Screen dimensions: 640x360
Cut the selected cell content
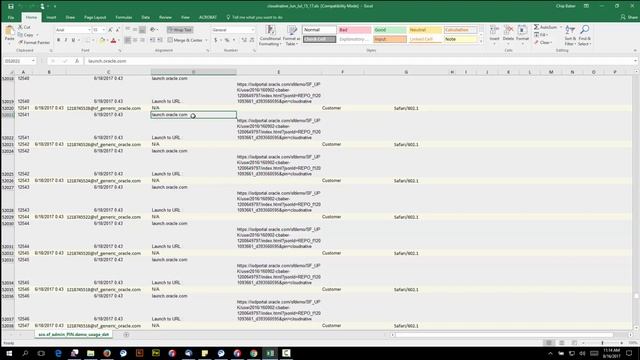[24, 27]
